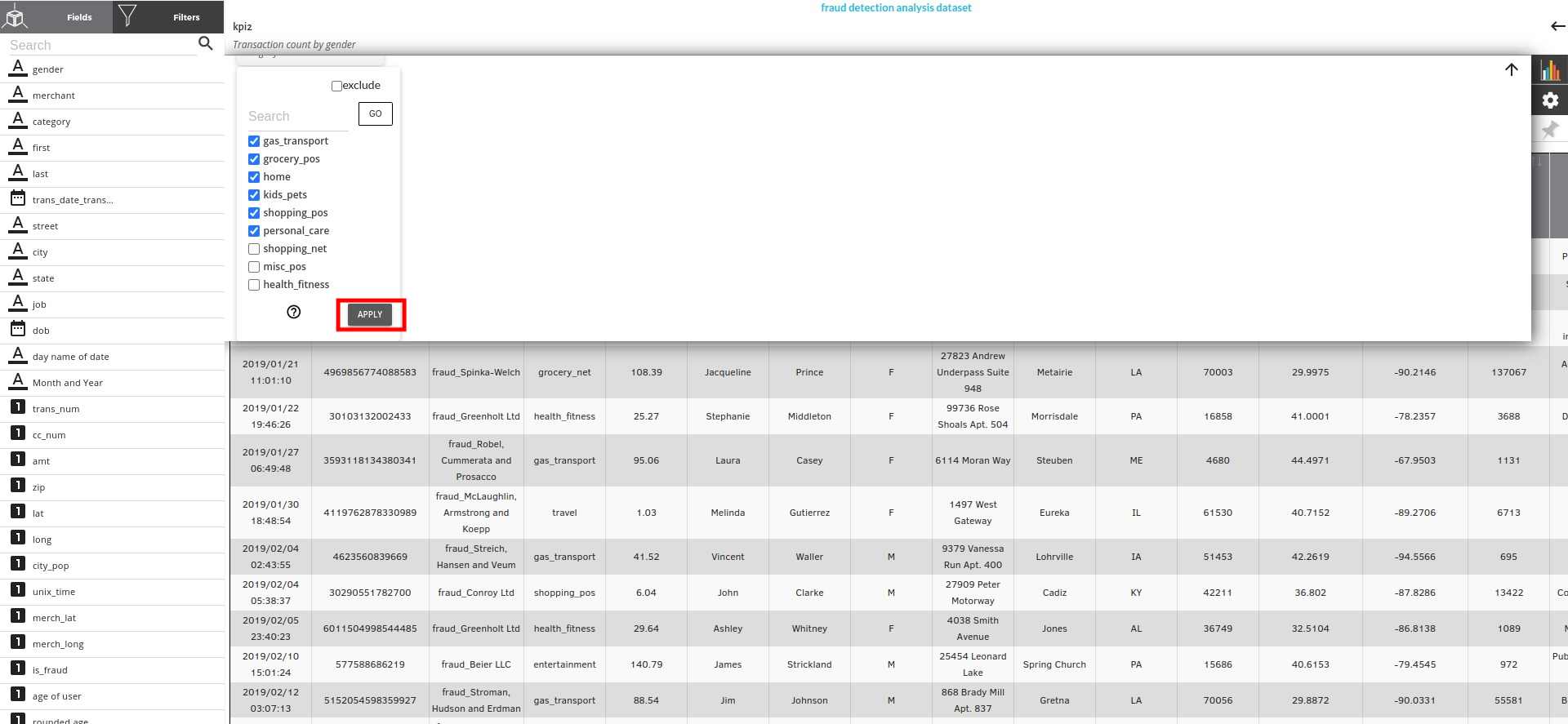This screenshot has height=724, width=1568.
Task: Uncheck gas_transport category
Action: tap(254, 141)
